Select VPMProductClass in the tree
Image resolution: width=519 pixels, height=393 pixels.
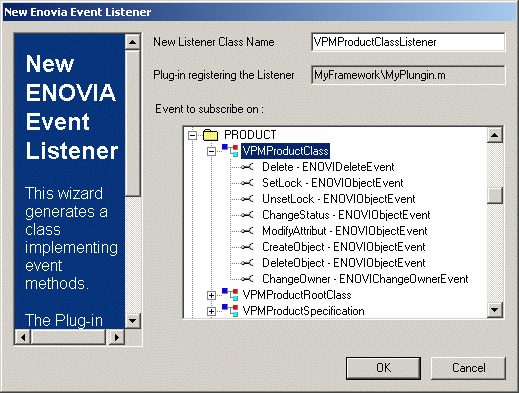point(285,151)
